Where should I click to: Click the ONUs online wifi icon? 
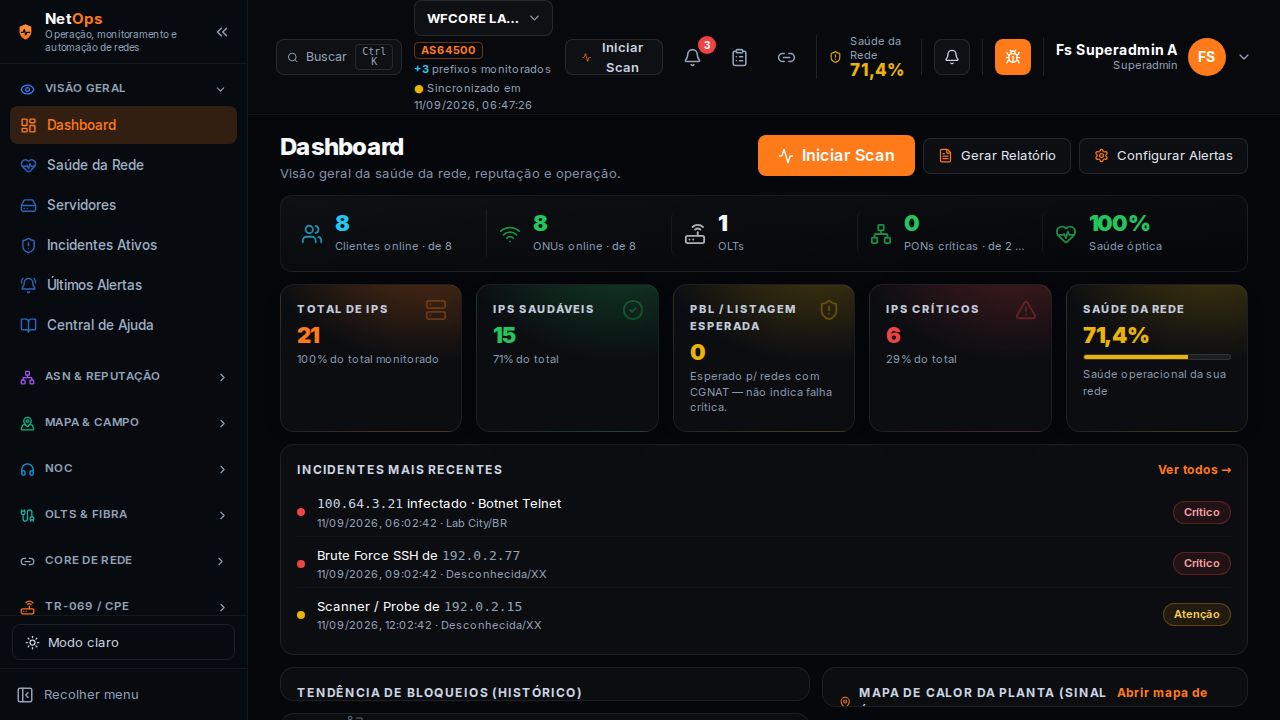(x=510, y=234)
